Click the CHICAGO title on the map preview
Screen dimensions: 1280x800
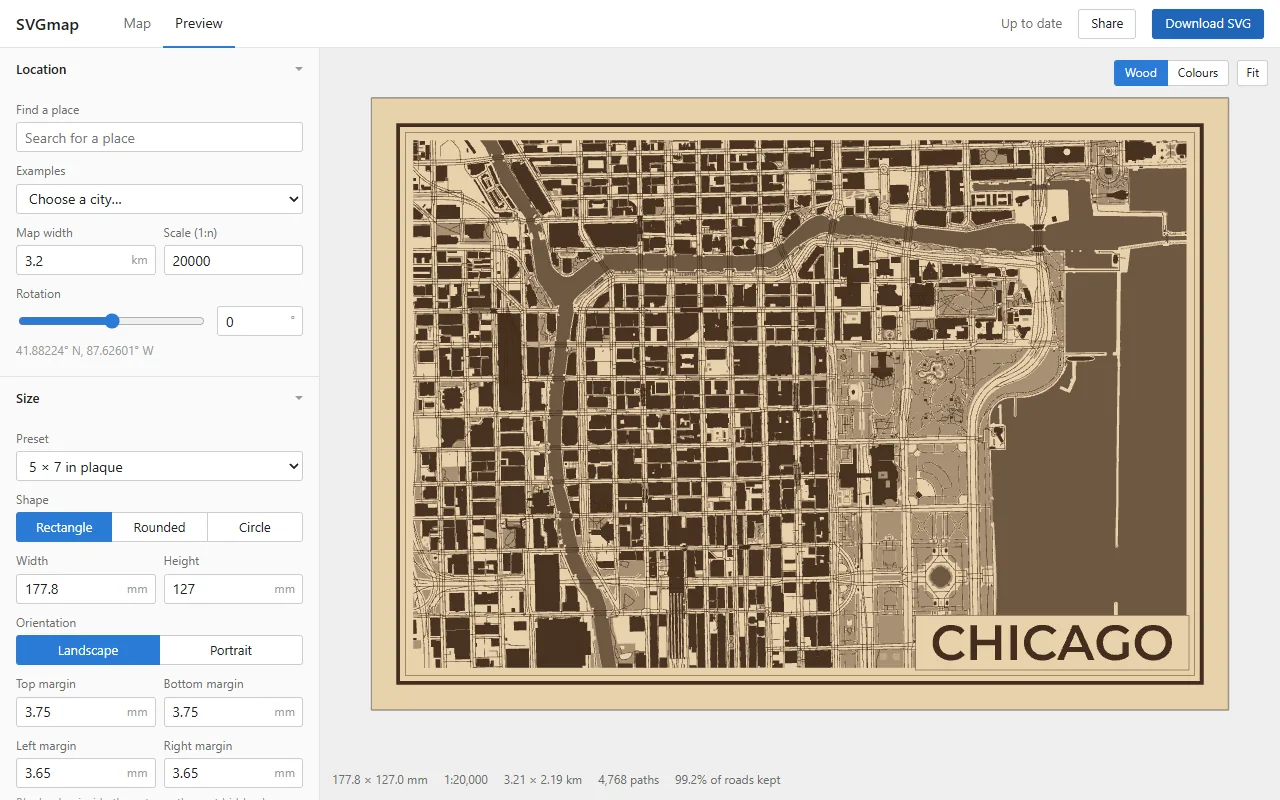[1052, 643]
